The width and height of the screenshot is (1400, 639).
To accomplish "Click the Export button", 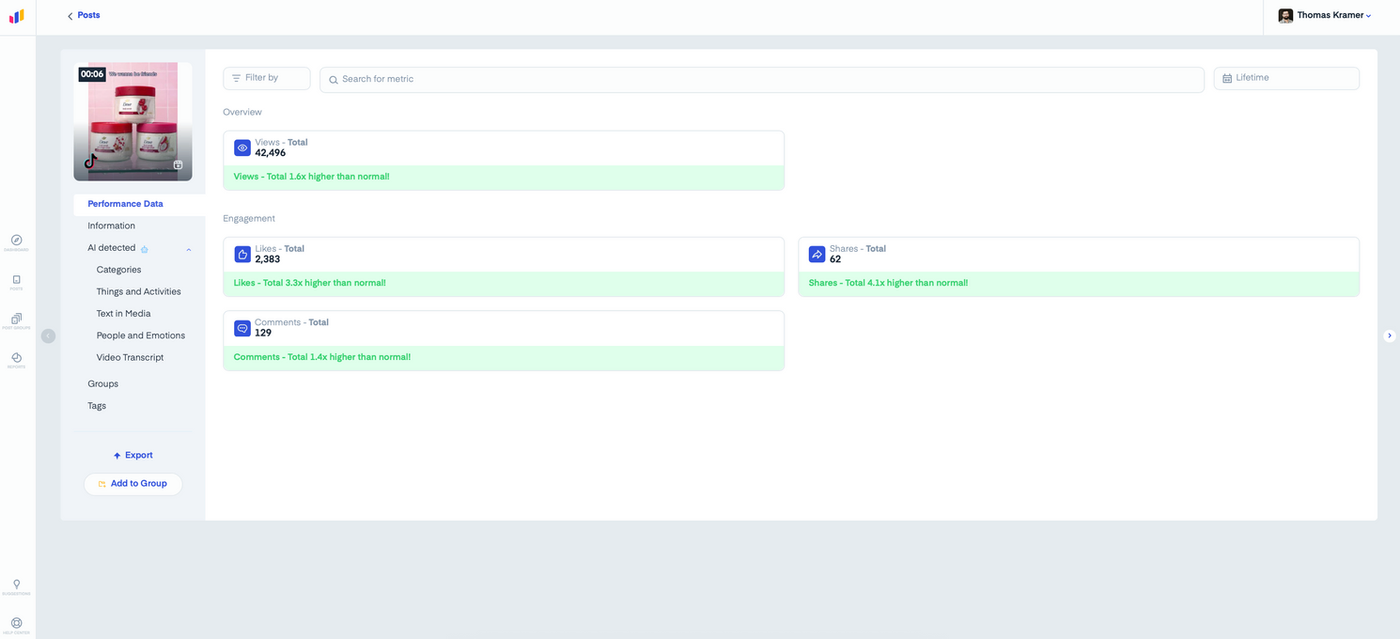I will point(133,455).
